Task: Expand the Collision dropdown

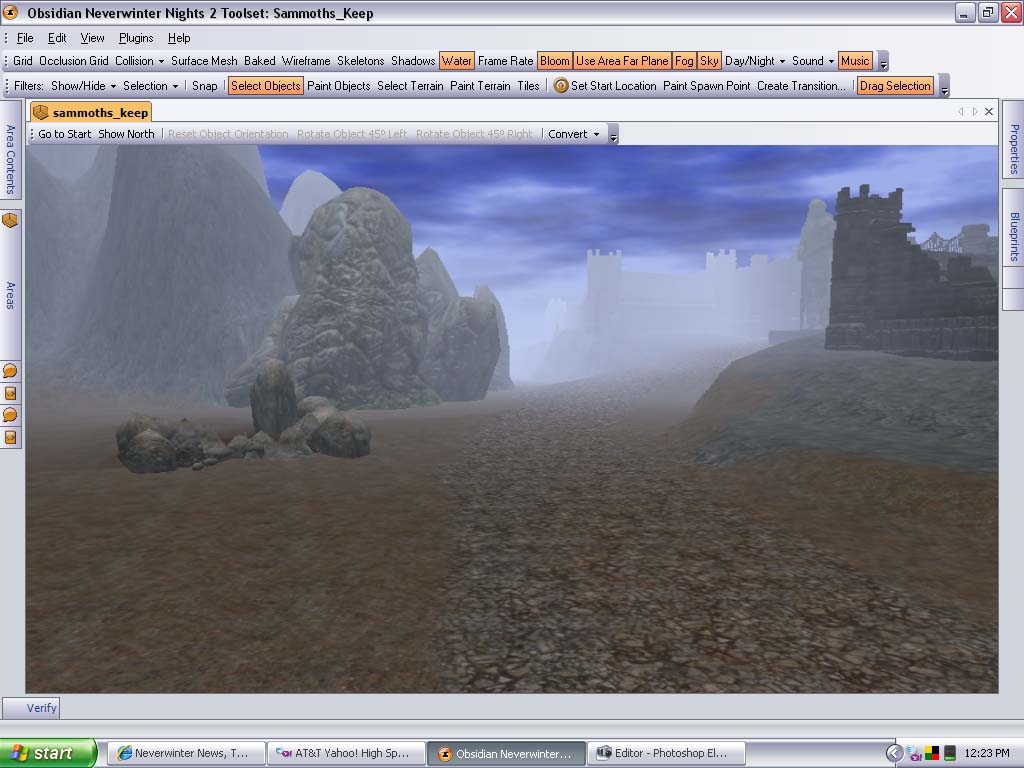Action: pos(140,61)
